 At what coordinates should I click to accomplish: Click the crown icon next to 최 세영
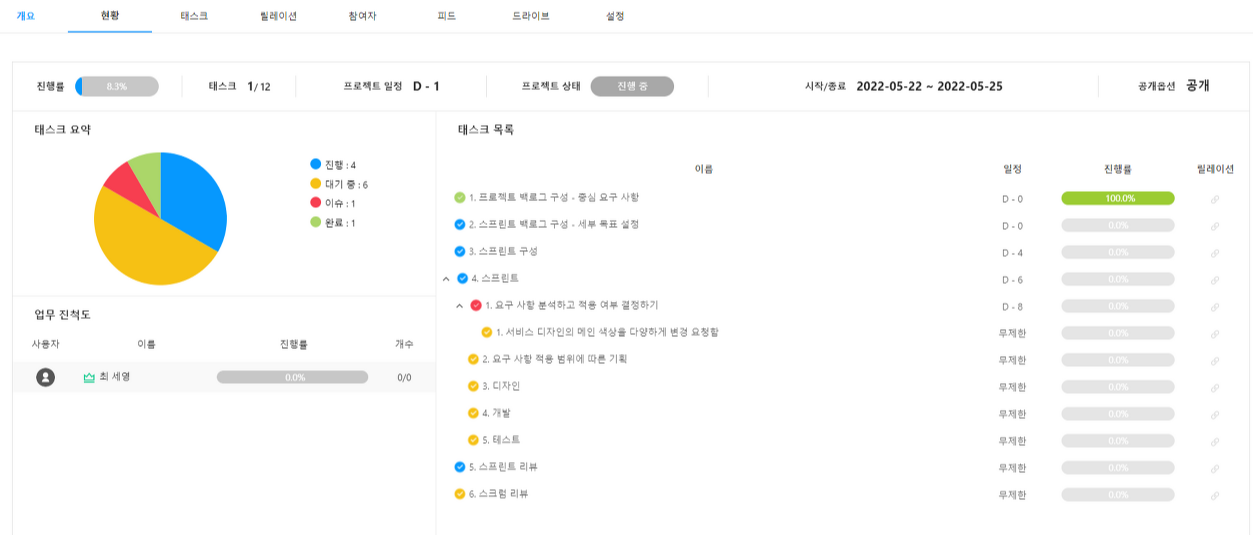tap(89, 377)
